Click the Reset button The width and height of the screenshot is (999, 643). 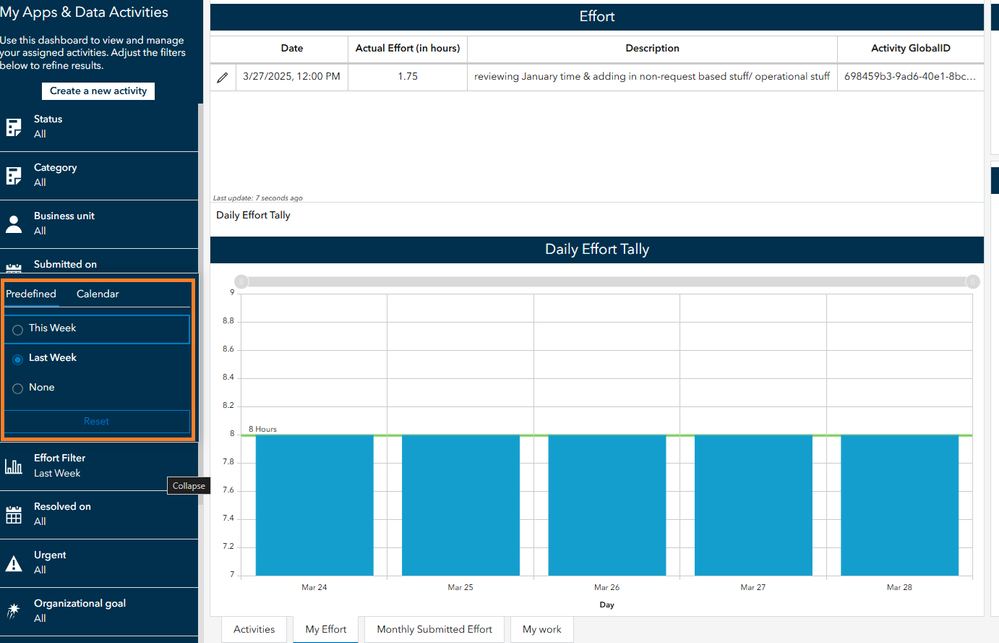click(x=96, y=421)
